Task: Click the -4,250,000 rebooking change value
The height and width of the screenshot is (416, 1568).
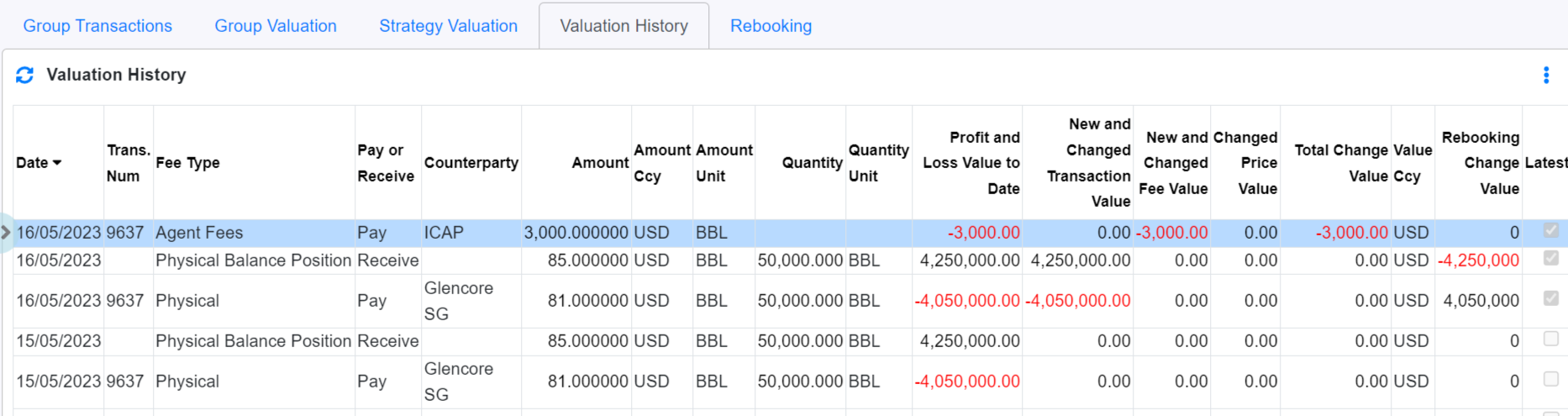Action: [1478, 261]
